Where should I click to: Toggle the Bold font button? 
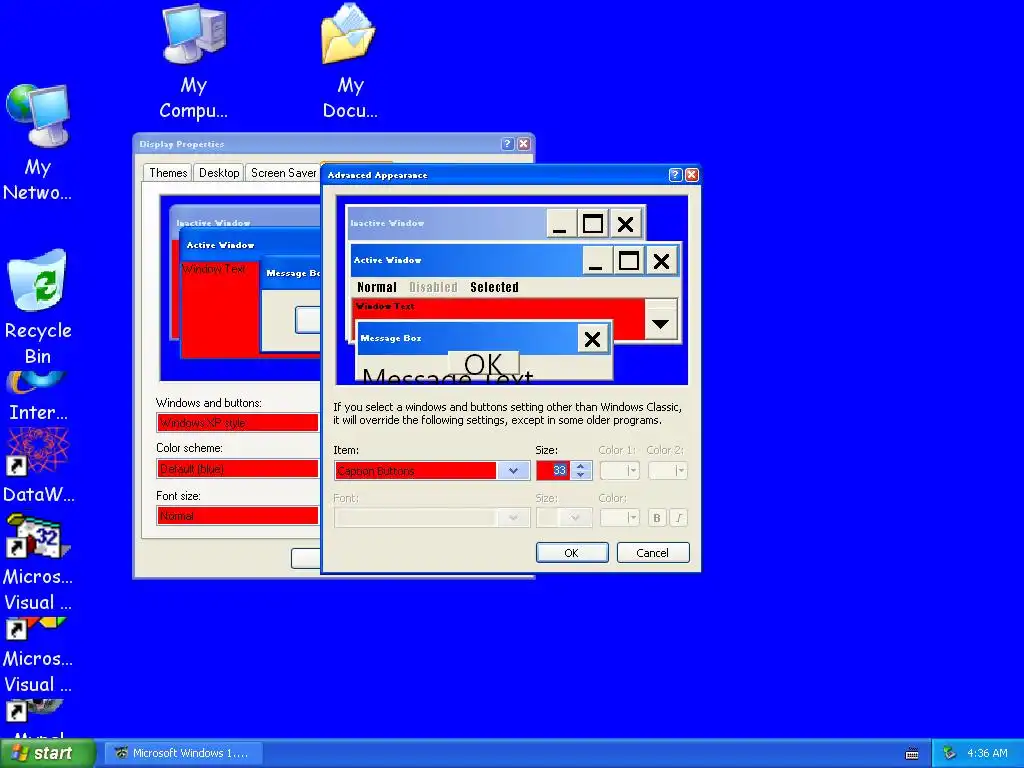(x=657, y=517)
